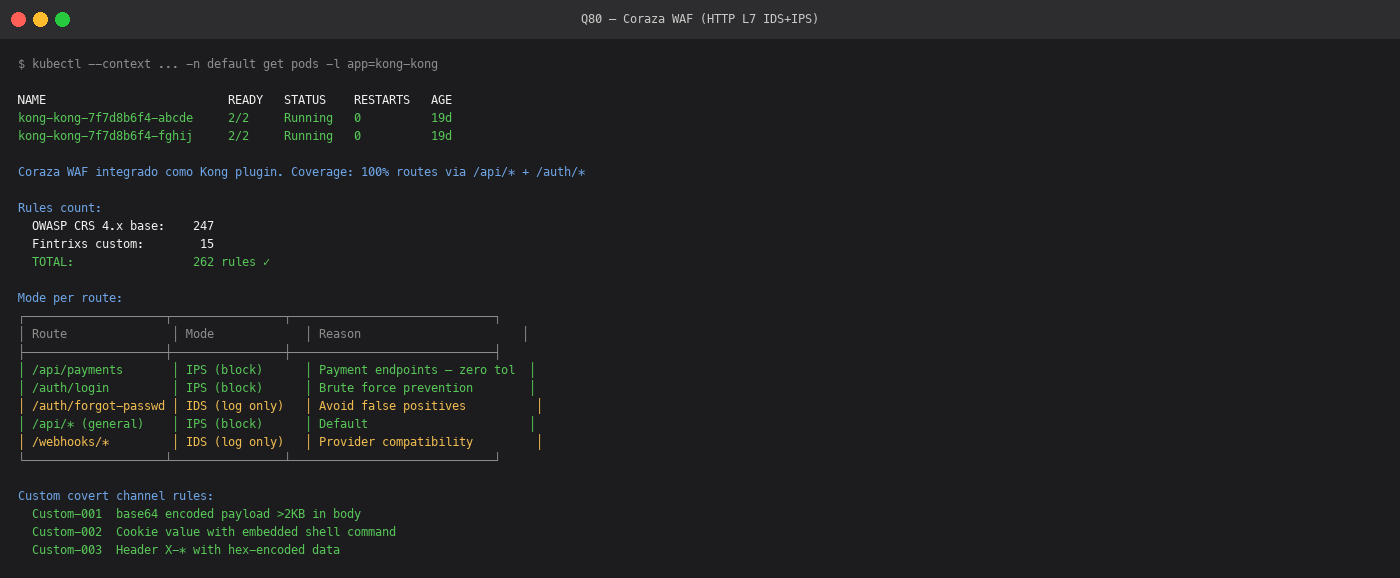Image resolution: width=1400 pixels, height=578 pixels.
Task: Click the 262 rules ✓ total
Action: click(x=231, y=262)
